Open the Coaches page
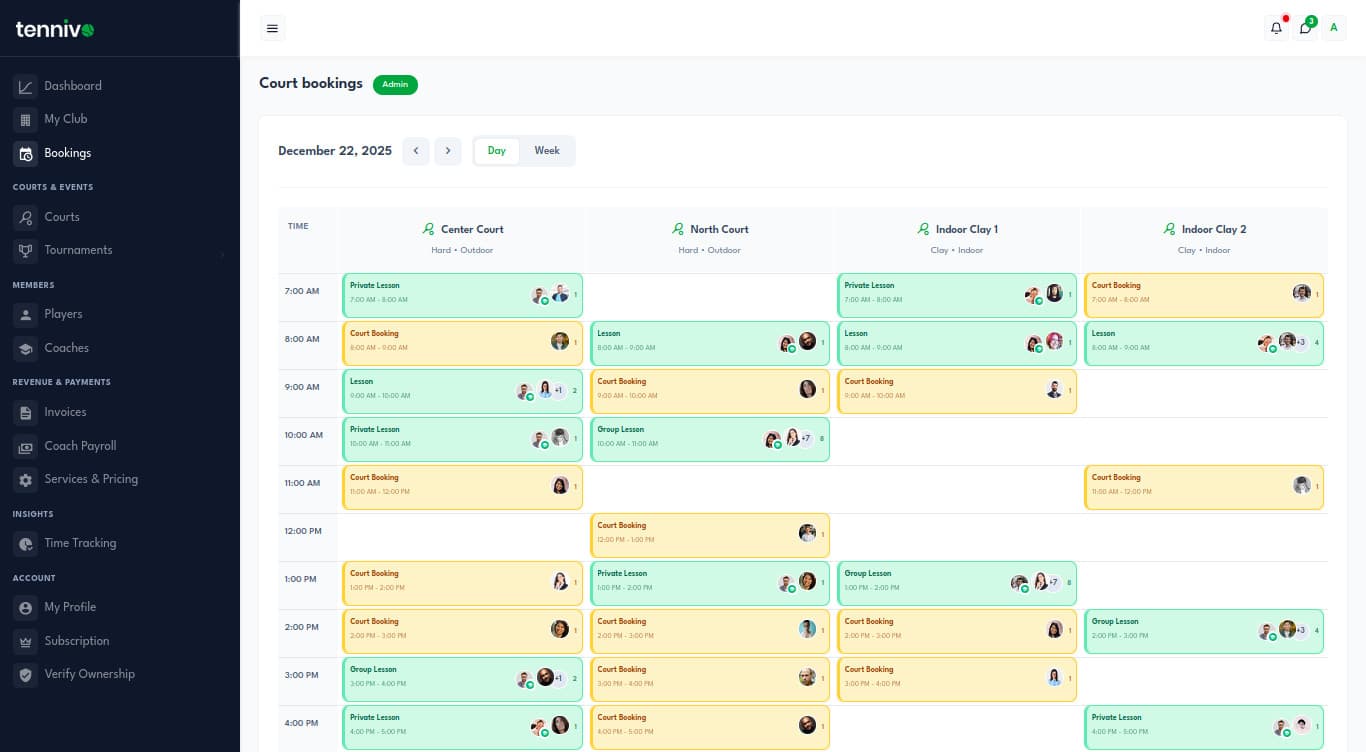The width and height of the screenshot is (1366, 752). 66,348
